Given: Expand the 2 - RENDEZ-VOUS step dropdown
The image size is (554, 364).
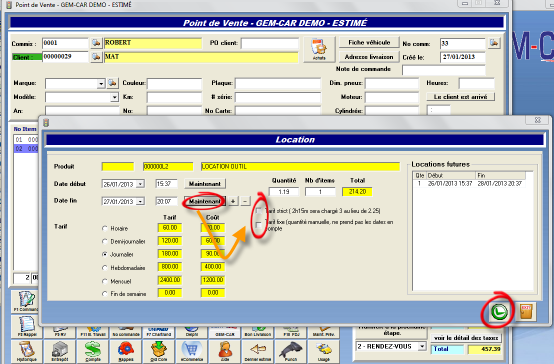Looking at the screenshot, I should [x=422, y=347].
